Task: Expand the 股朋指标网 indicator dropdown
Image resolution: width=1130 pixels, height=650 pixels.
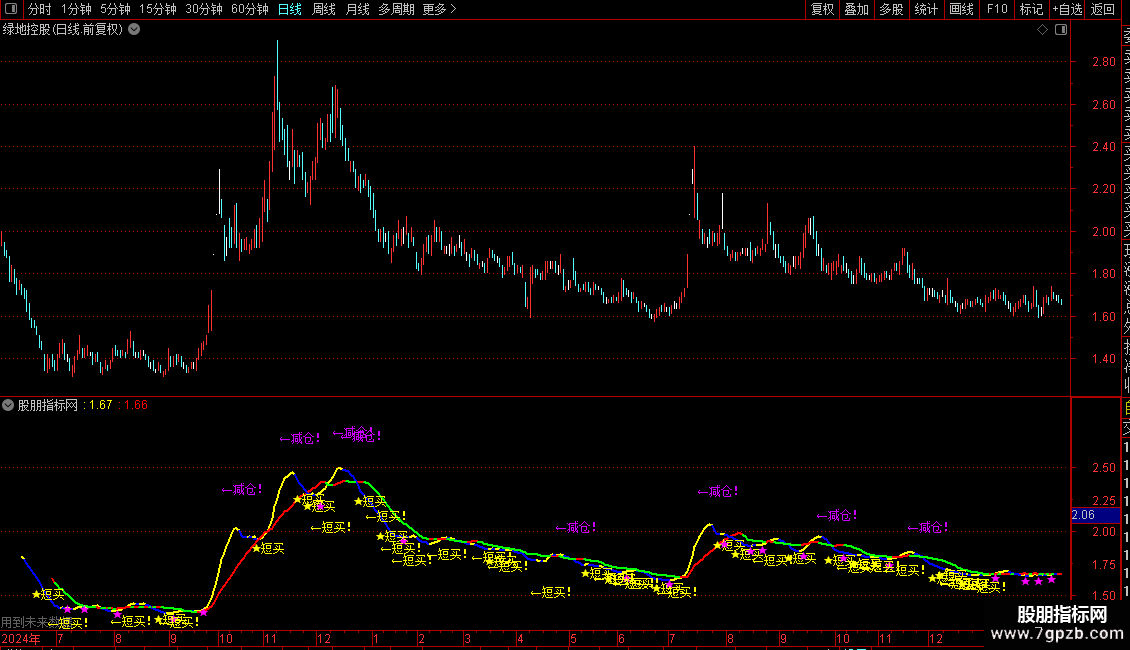Action: pos(8,405)
